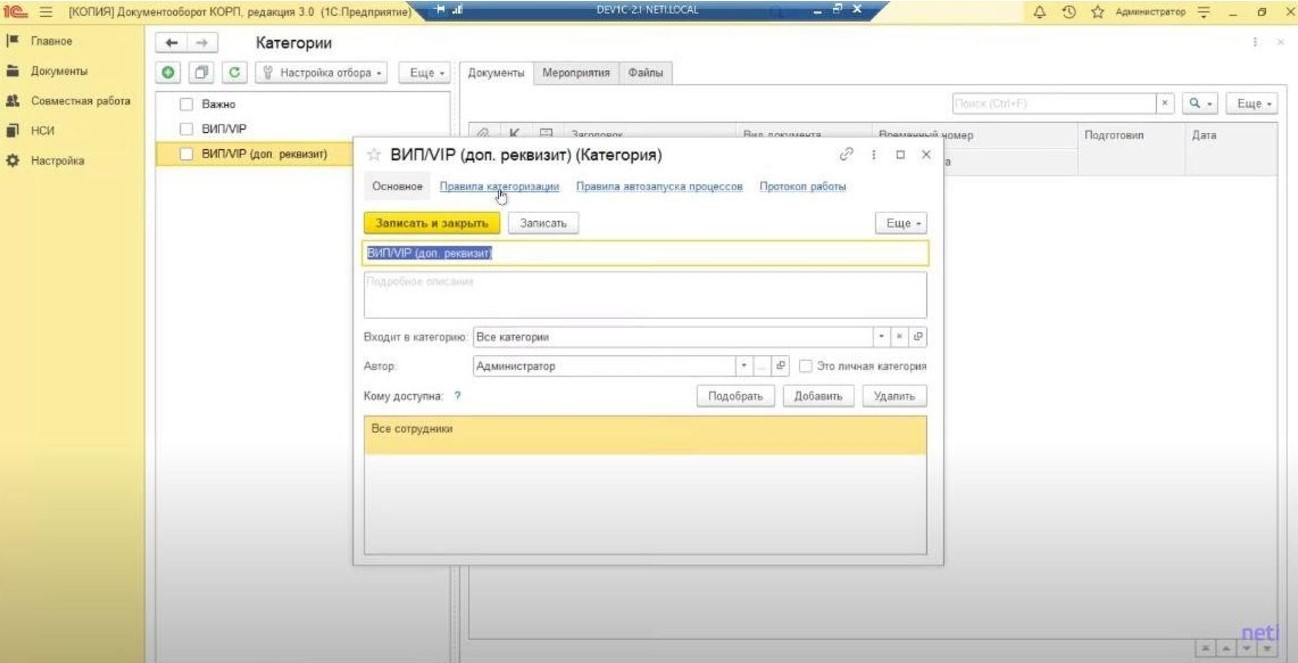Viewport: 1298px width, 663px height.
Task: Open the Автор field dropdown arrow
Action: tap(743, 366)
